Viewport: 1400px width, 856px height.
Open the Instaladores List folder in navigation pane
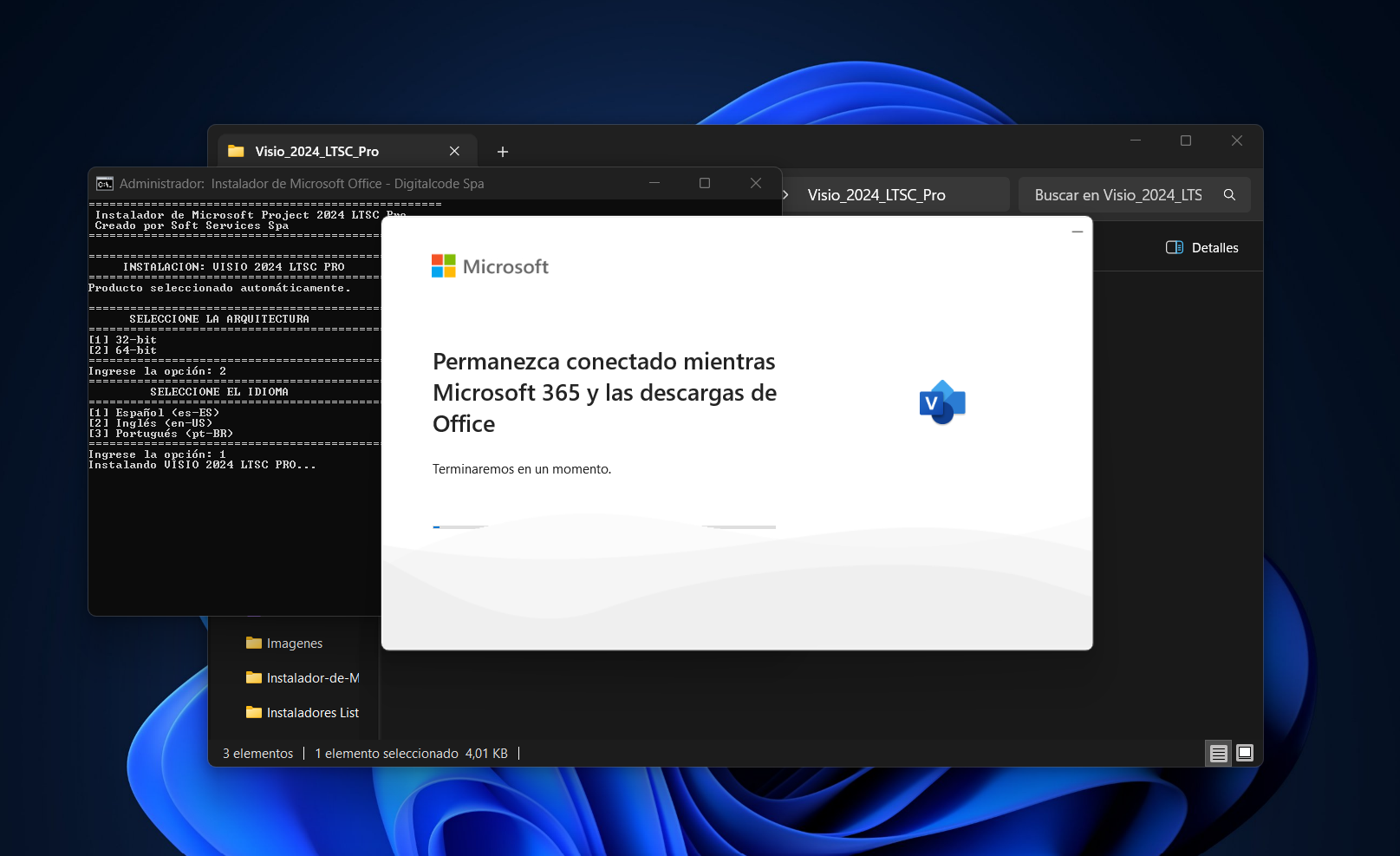(x=303, y=713)
